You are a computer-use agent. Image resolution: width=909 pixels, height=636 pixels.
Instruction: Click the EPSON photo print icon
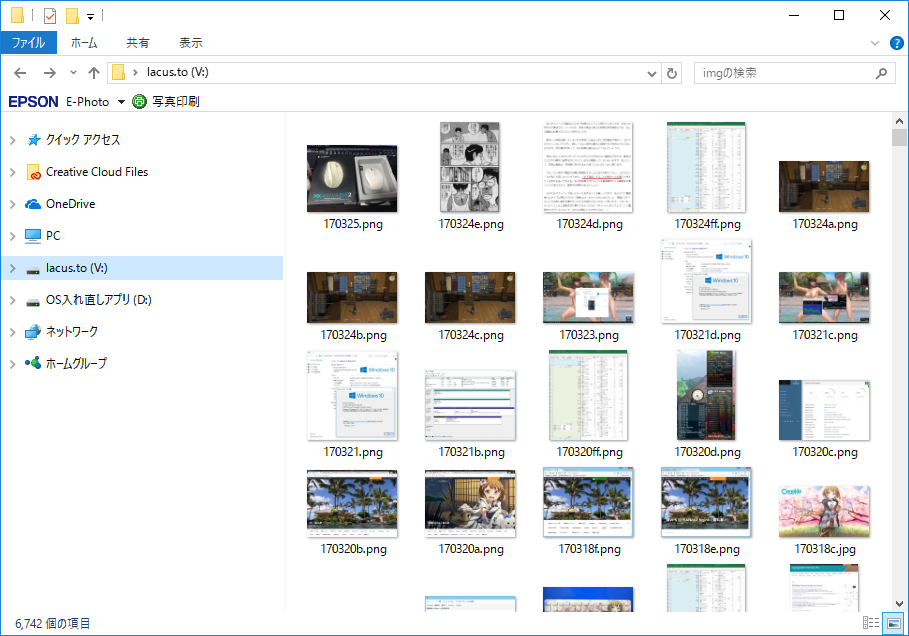139,101
